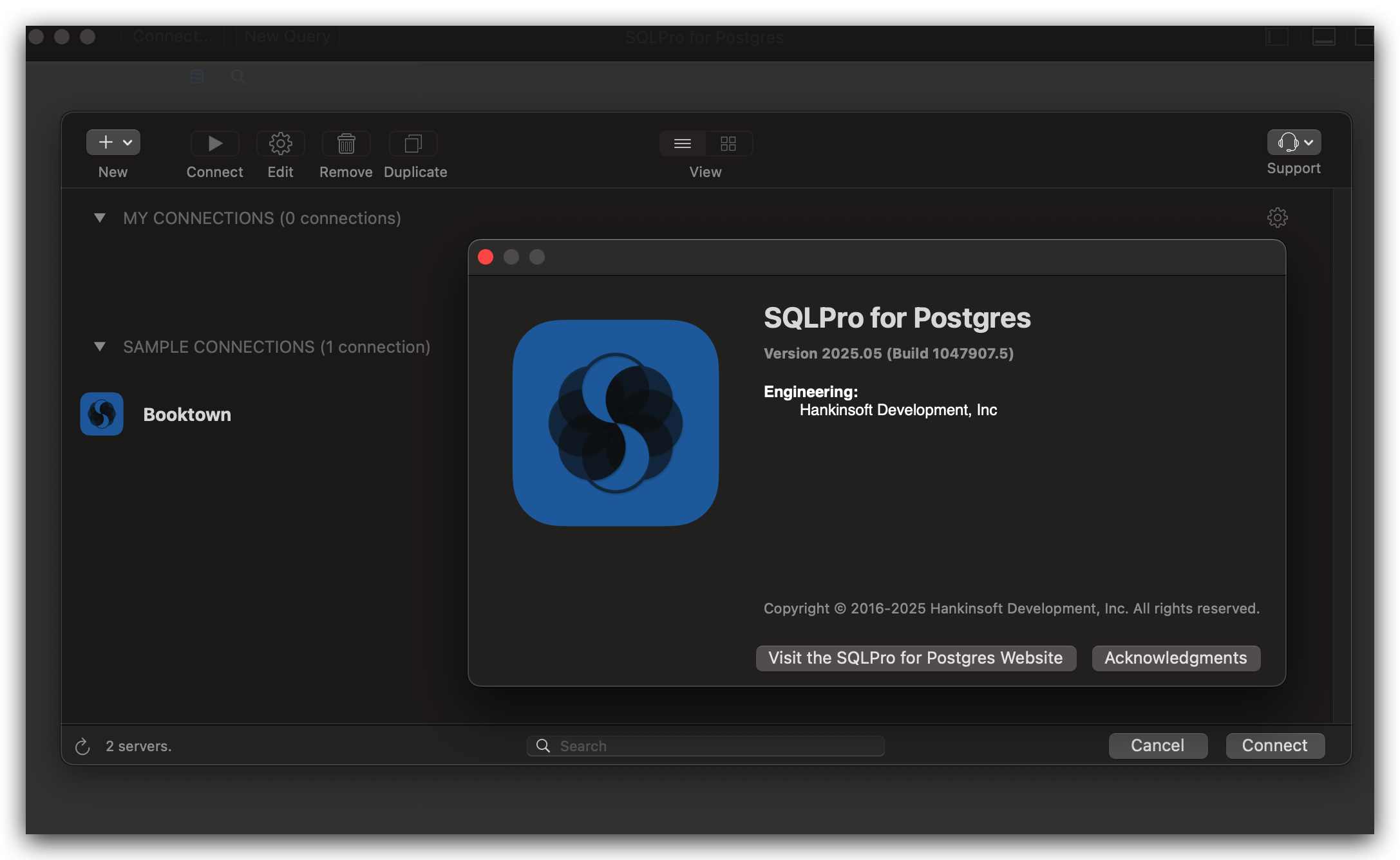This screenshot has width=1400, height=860.
Task: Click the bottom-right Connect button
Action: (x=1274, y=745)
